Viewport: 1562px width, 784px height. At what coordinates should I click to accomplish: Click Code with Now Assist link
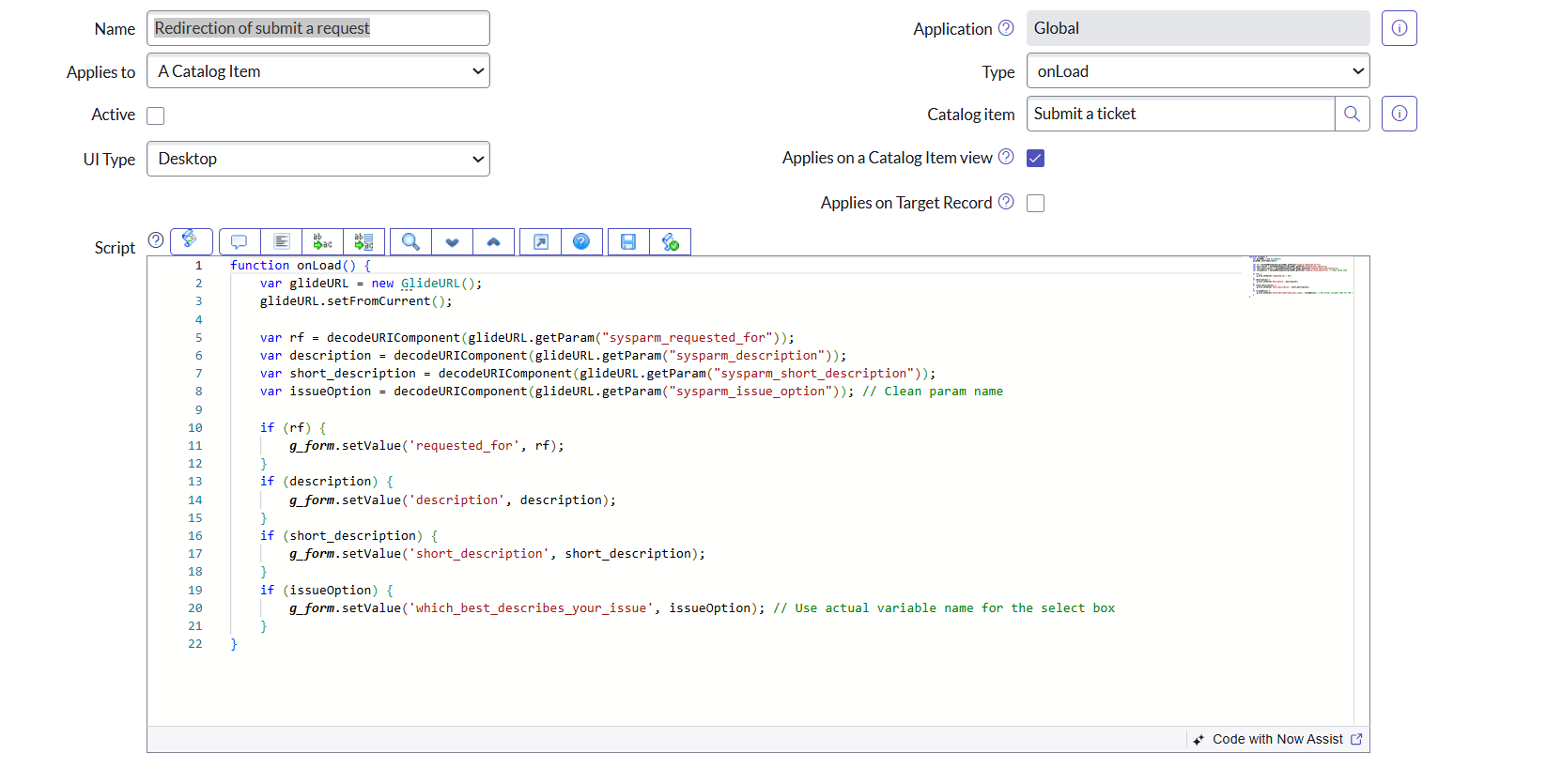(x=1278, y=740)
